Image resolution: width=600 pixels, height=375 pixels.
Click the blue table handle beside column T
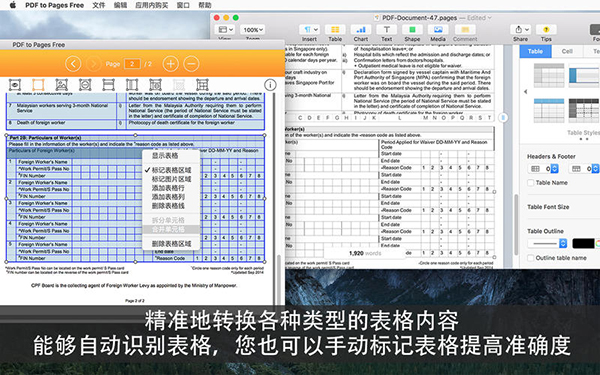503,118
